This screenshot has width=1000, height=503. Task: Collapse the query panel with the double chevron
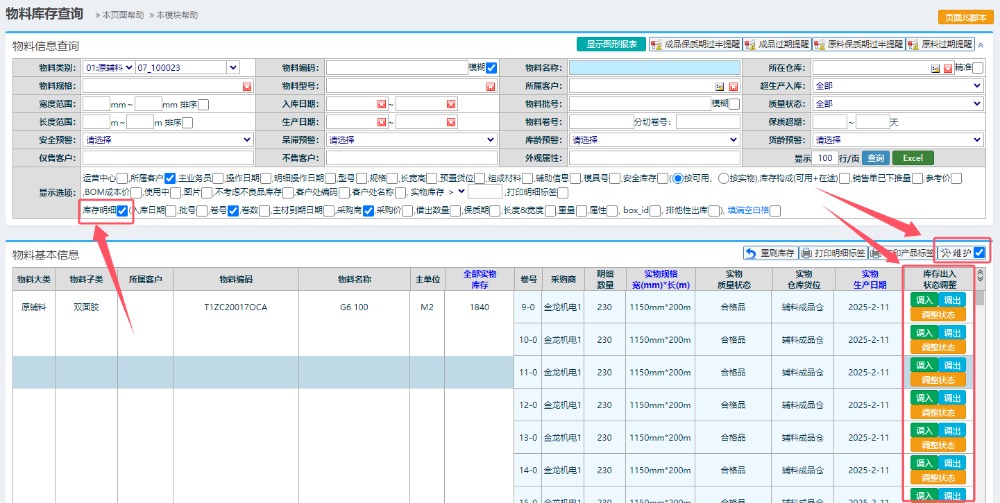point(980,45)
